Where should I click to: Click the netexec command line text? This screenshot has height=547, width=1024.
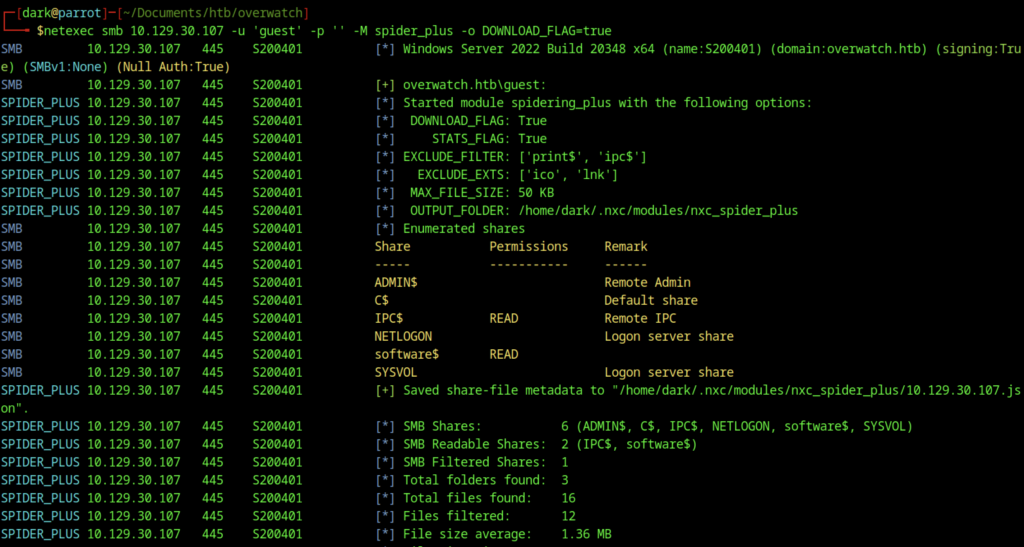coord(327,31)
